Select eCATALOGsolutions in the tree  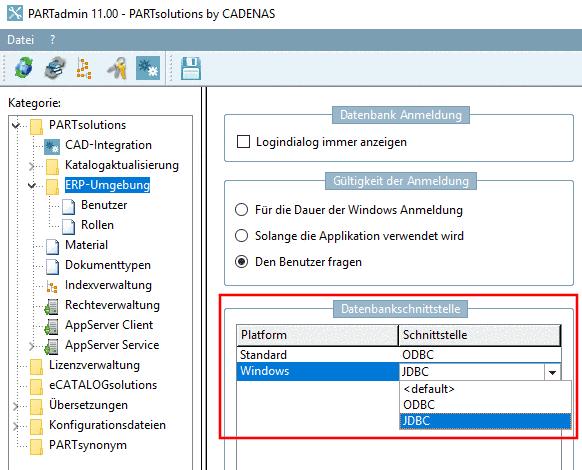(103, 385)
